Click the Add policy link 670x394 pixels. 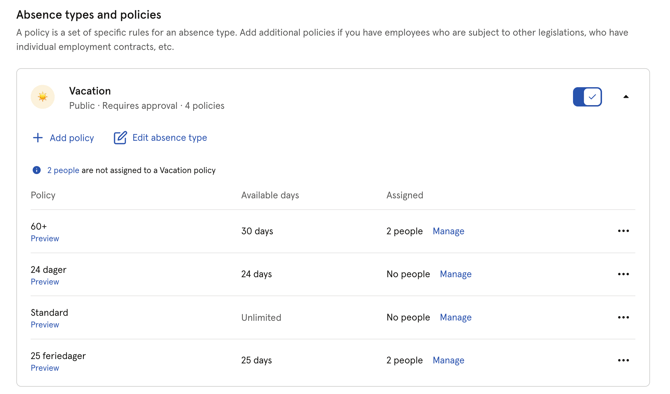click(72, 138)
